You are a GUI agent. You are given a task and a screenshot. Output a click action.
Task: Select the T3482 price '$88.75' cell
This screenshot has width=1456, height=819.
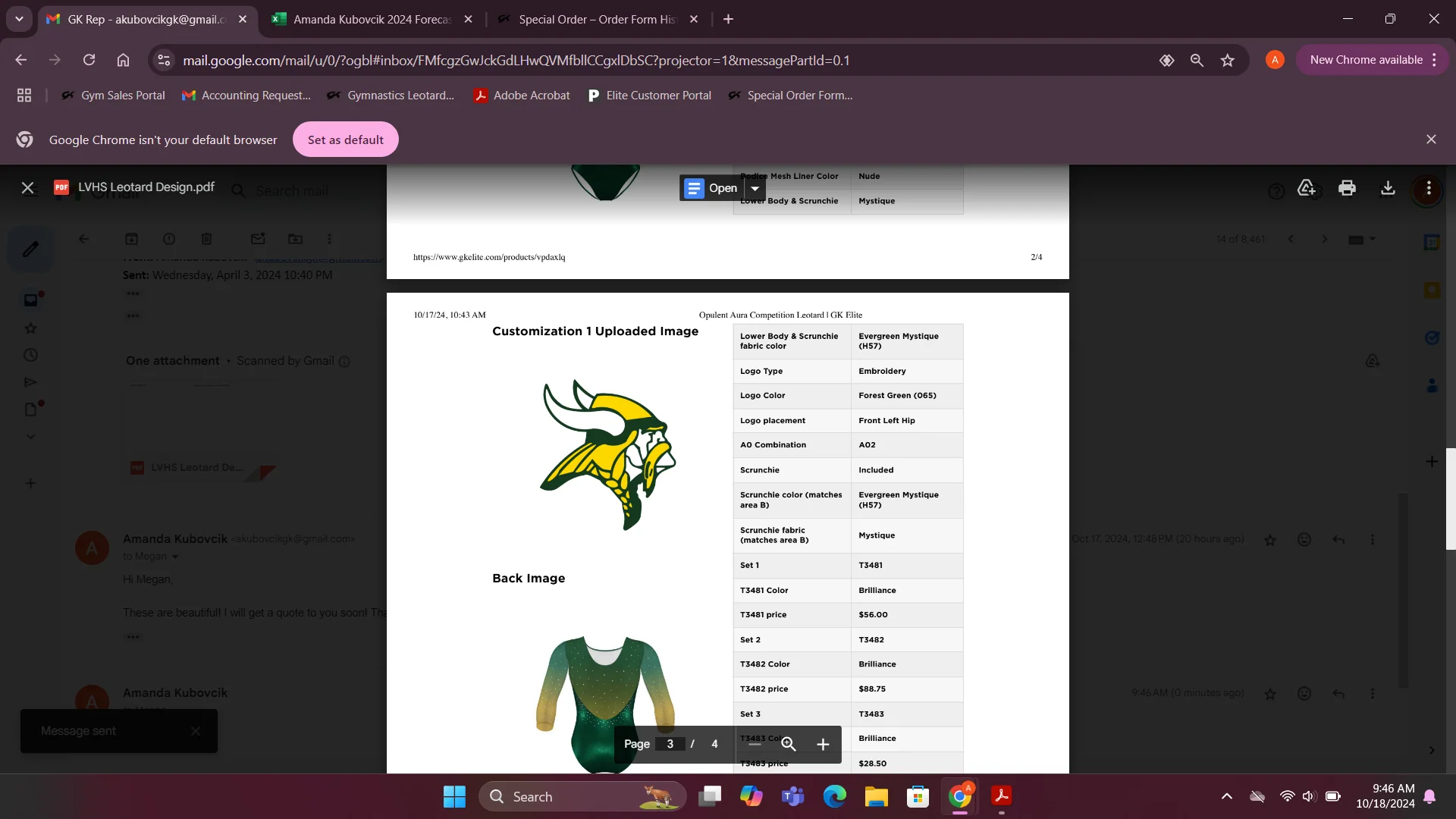click(x=907, y=689)
